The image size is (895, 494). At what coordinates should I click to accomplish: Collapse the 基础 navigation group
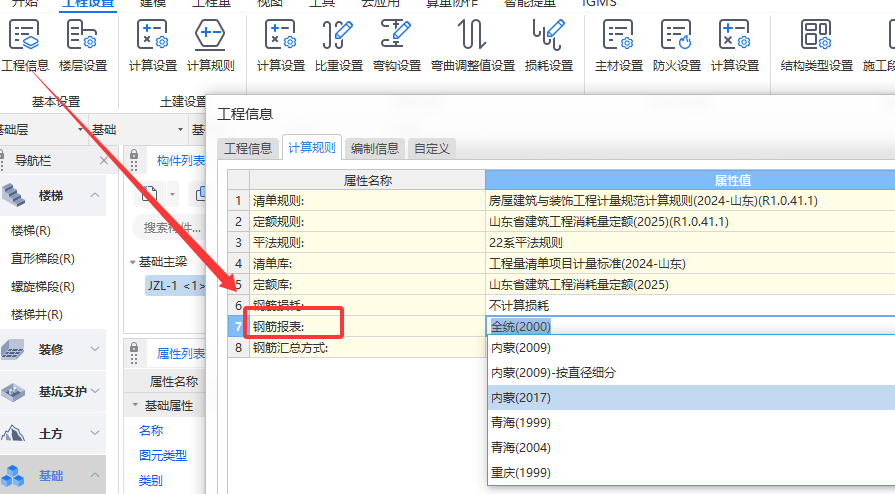pos(95,475)
